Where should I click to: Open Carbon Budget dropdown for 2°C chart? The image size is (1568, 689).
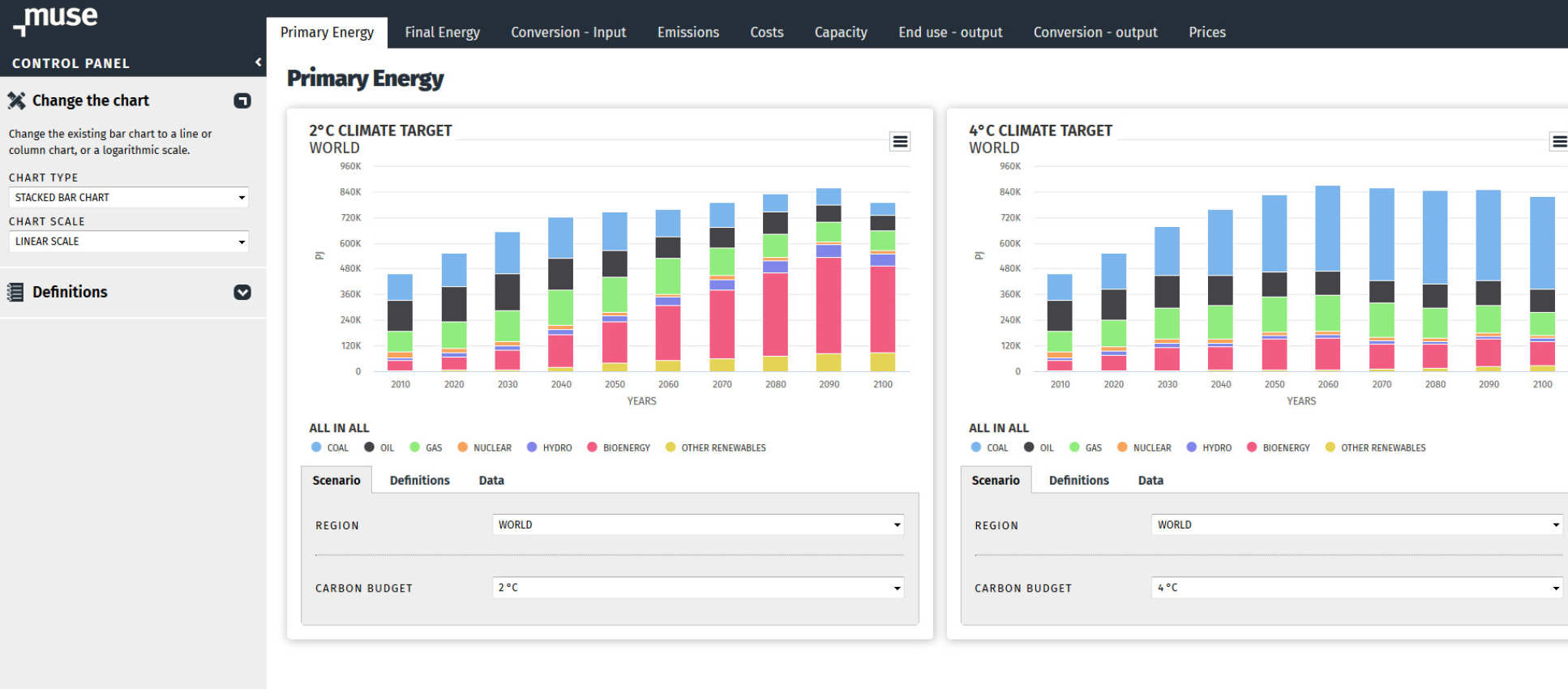pyautogui.click(x=697, y=588)
